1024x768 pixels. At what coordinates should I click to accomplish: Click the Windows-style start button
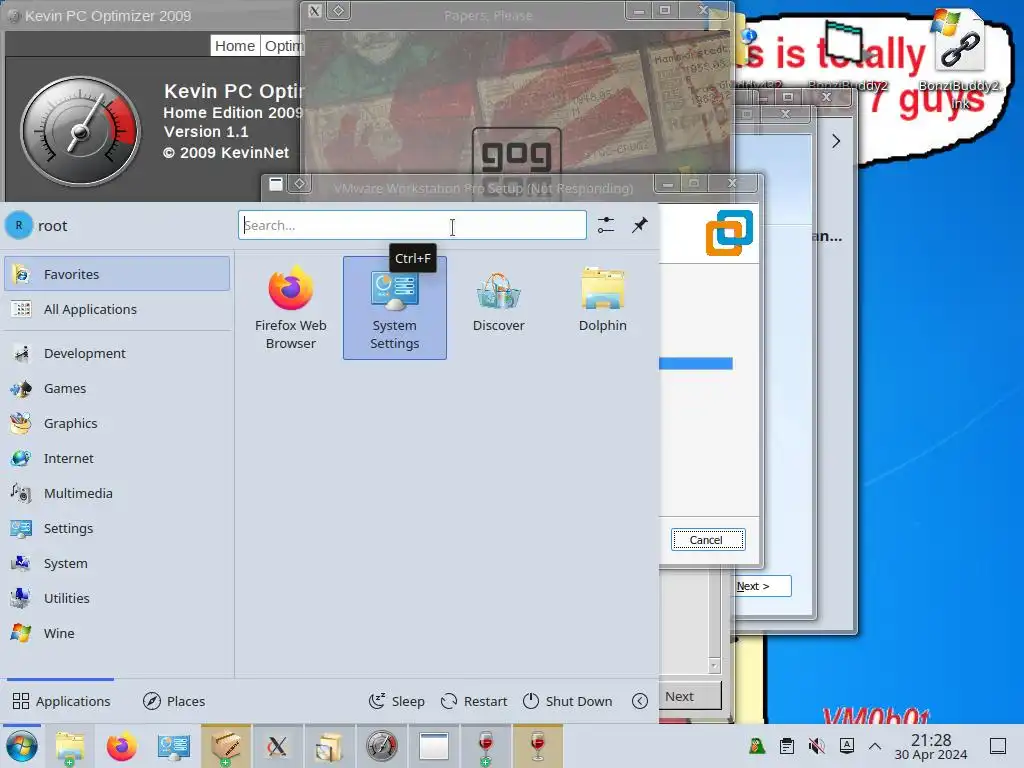[22, 746]
